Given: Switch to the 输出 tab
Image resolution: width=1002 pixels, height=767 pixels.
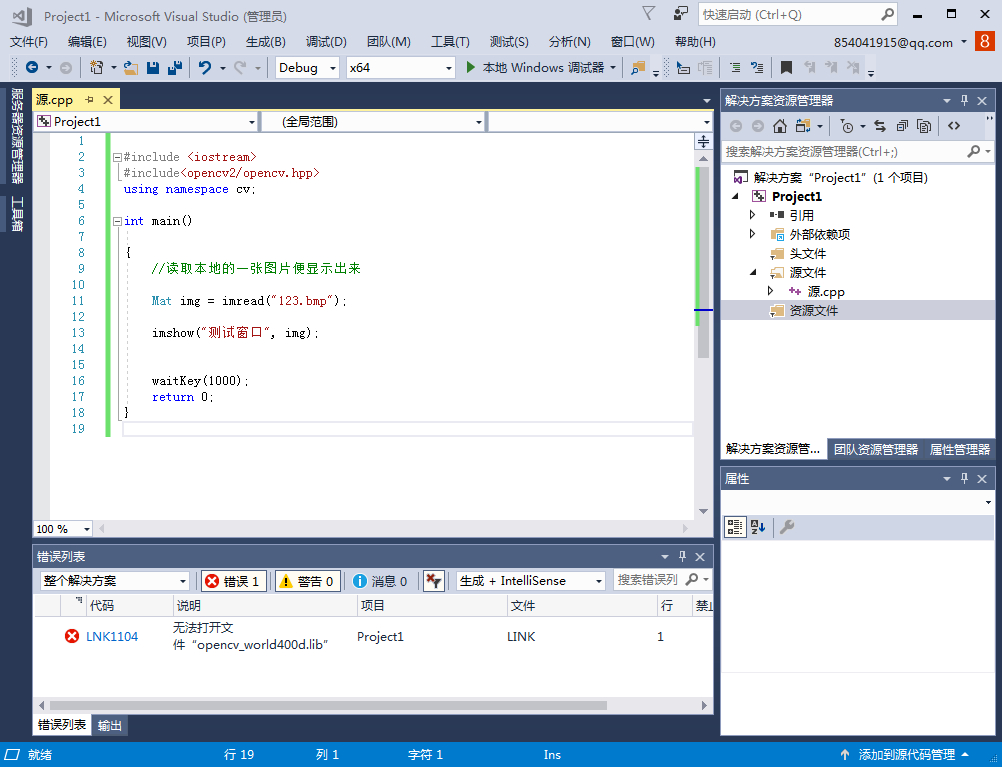Looking at the screenshot, I should [110, 726].
